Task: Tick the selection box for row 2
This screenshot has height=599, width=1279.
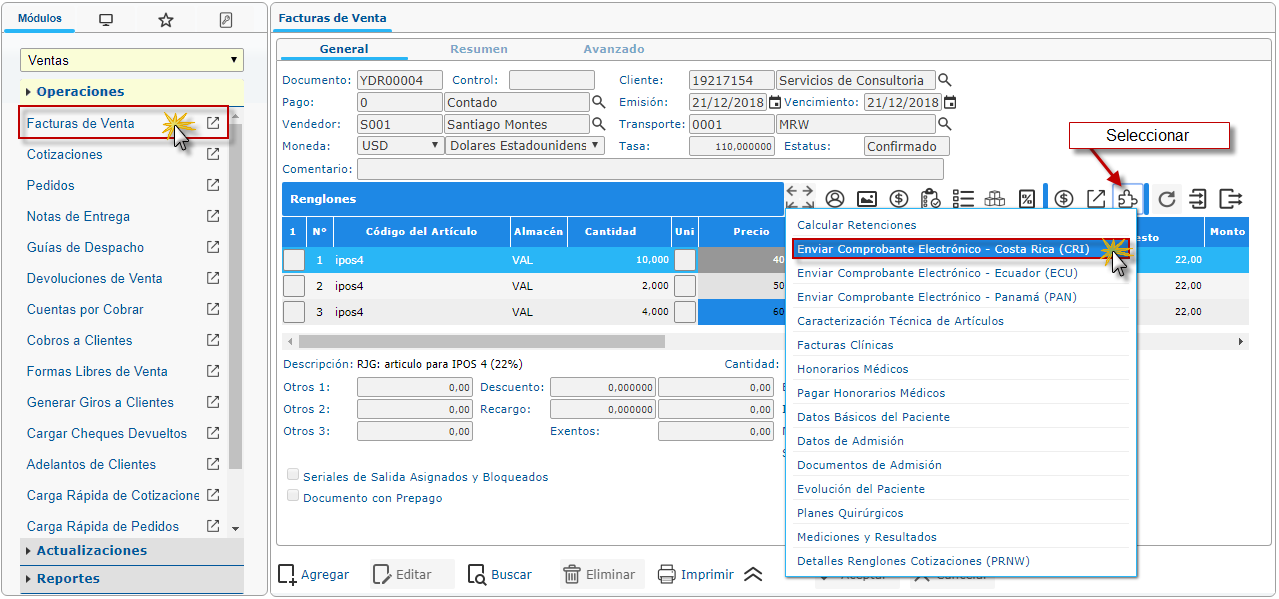Action: coord(294,285)
